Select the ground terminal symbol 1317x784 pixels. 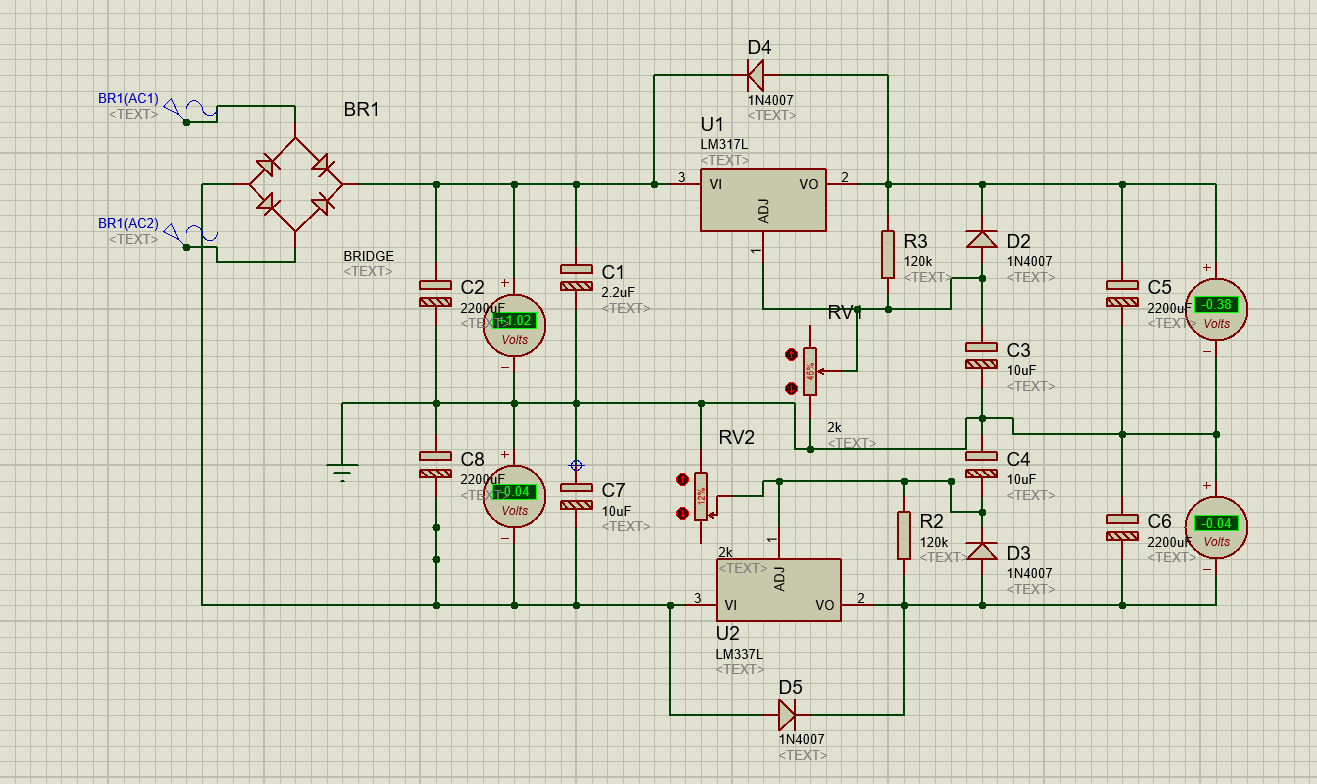[x=342, y=471]
